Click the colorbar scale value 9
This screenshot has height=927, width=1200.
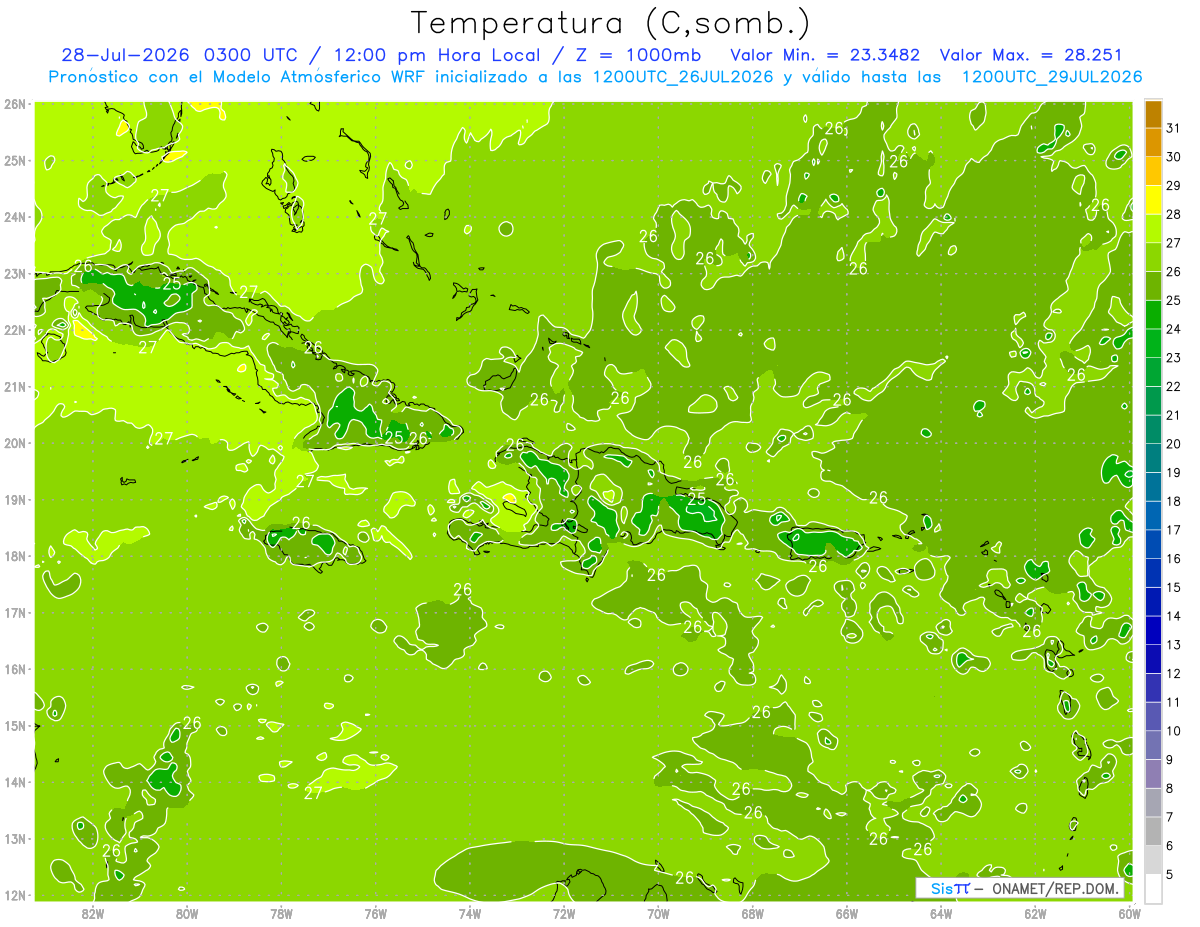[1170, 760]
